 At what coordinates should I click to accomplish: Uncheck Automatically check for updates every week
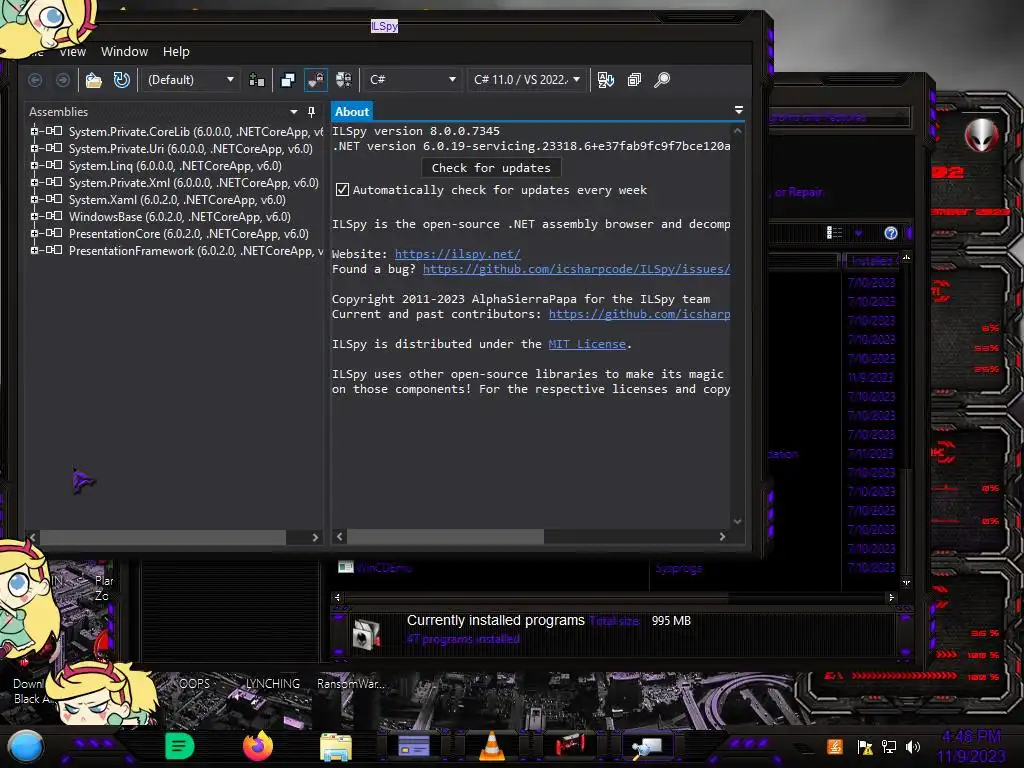tap(342, 190)
